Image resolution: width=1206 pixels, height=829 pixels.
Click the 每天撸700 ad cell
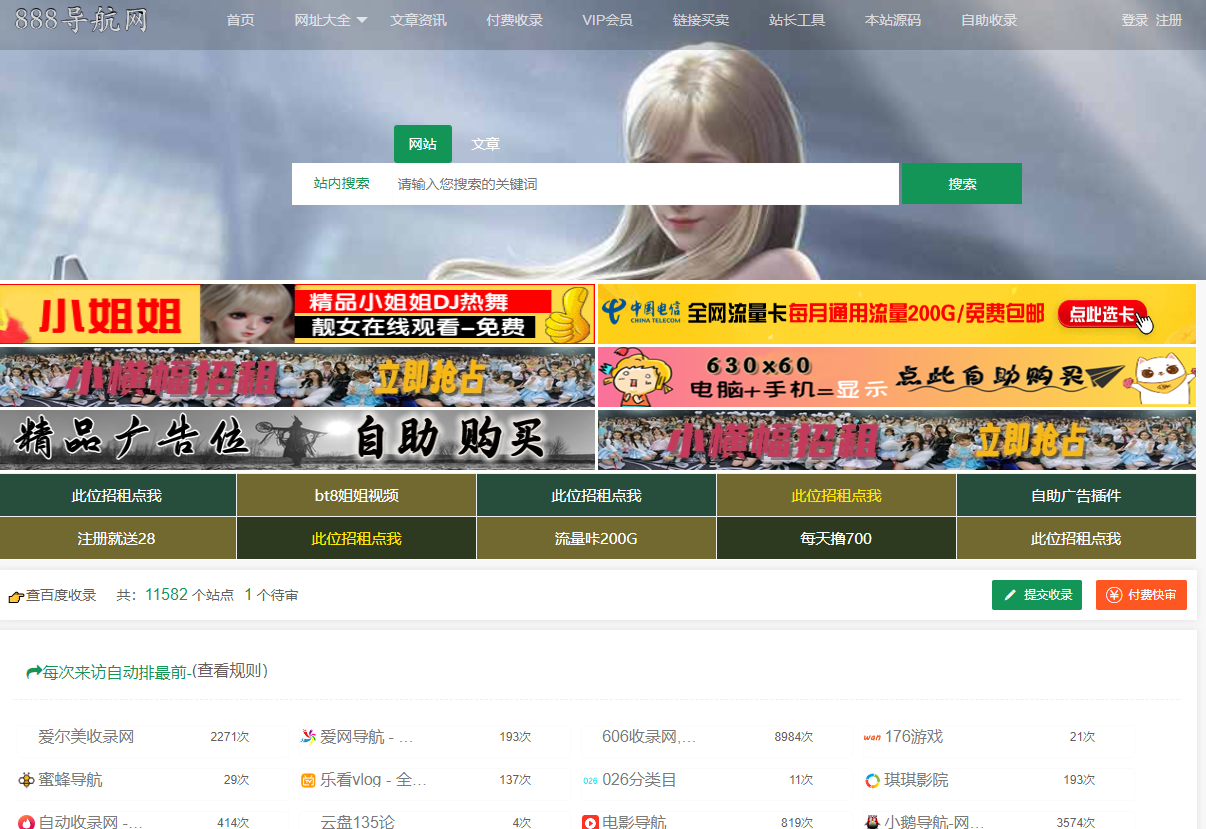(836, 538)
